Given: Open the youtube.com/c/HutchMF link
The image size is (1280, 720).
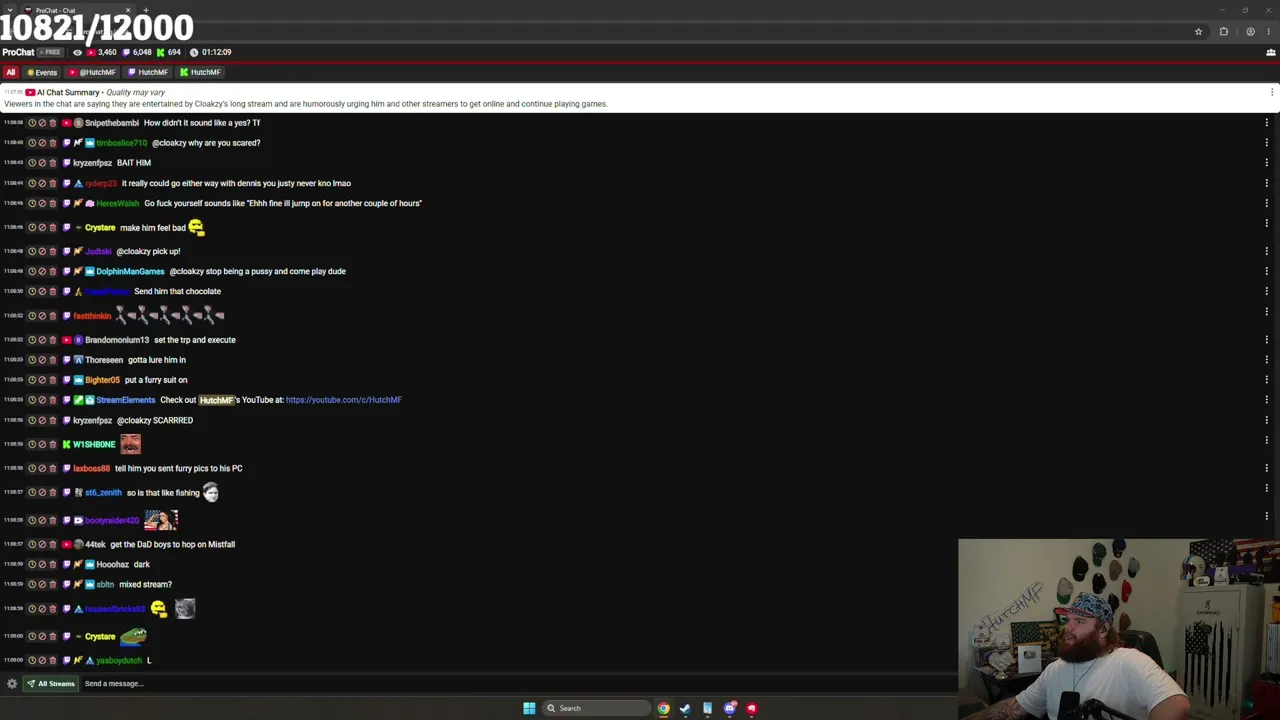Looking at the screenshot, I should tap(343, 400).
